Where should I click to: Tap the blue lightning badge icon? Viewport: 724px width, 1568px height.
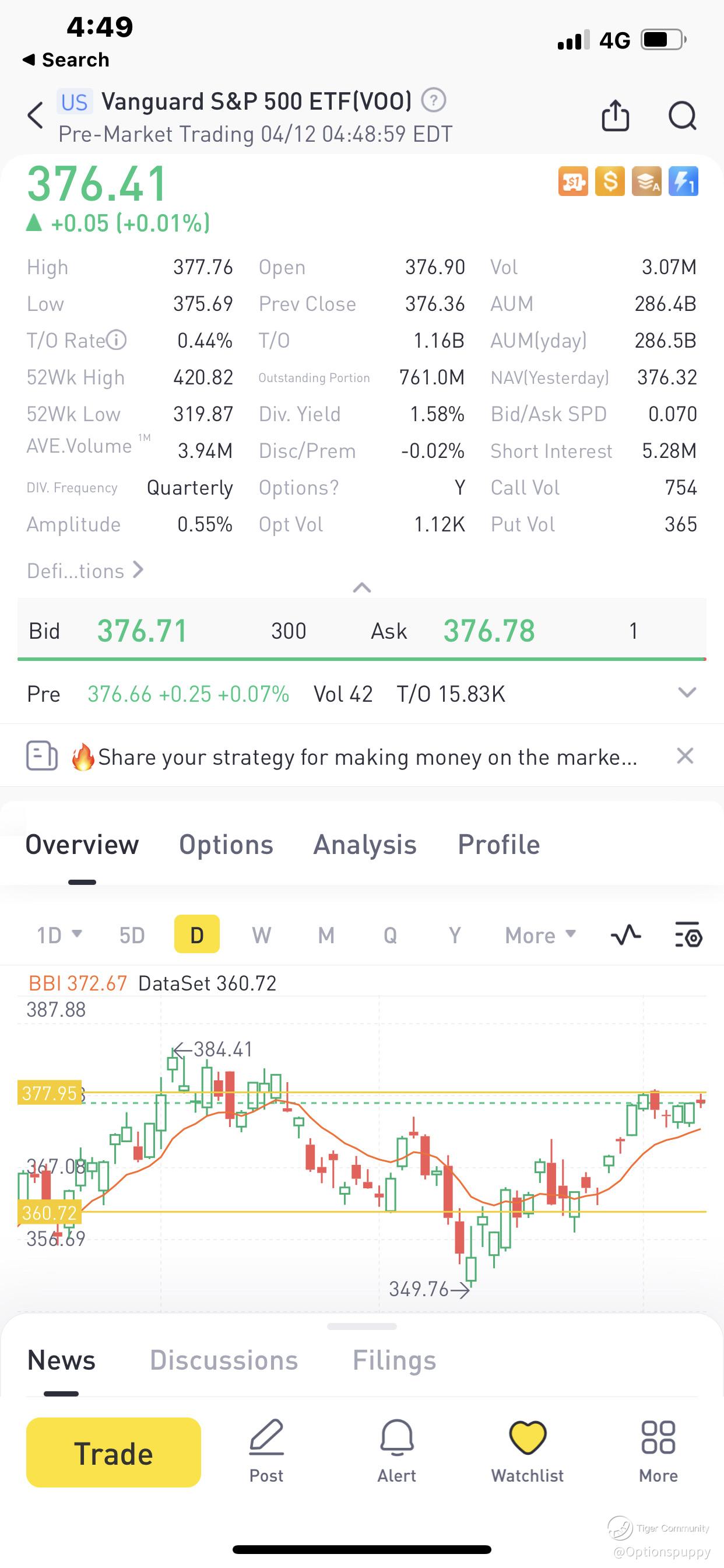point(683,181)
